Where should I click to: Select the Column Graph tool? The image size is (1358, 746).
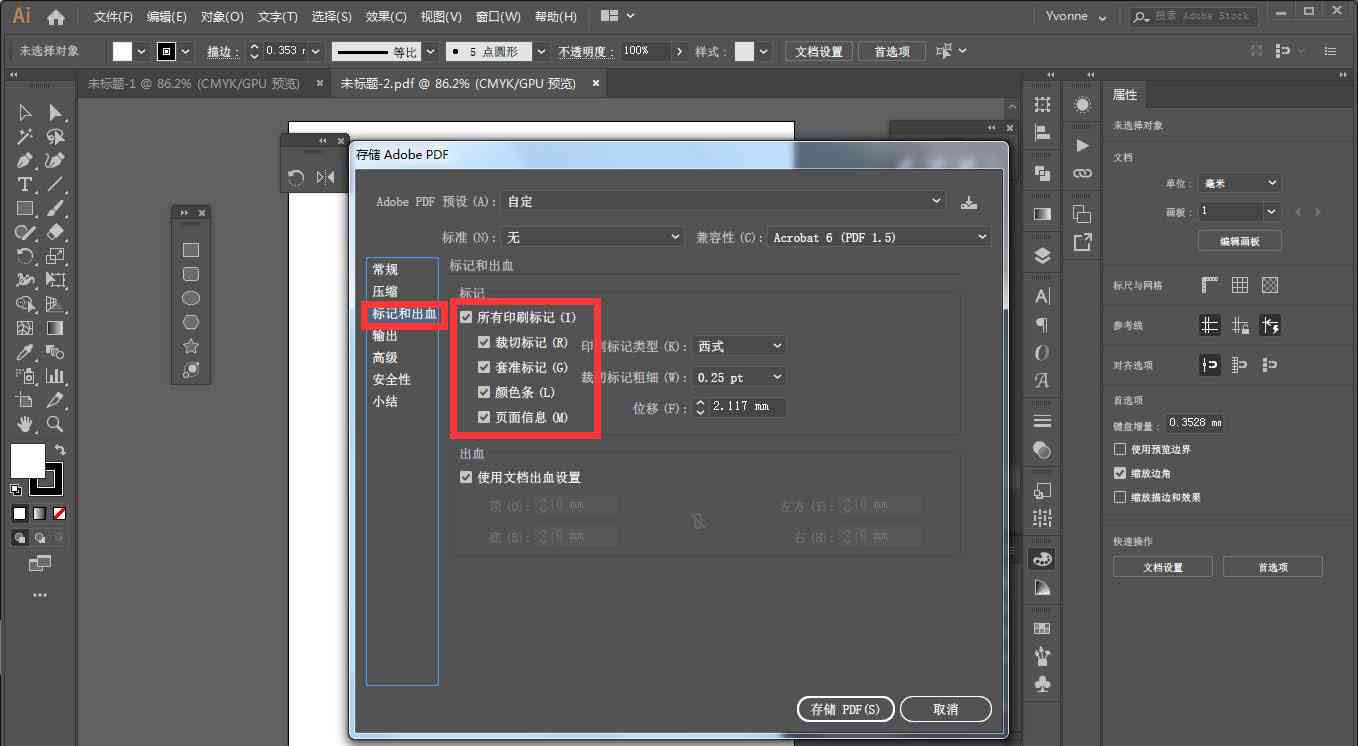pos(56,376)
